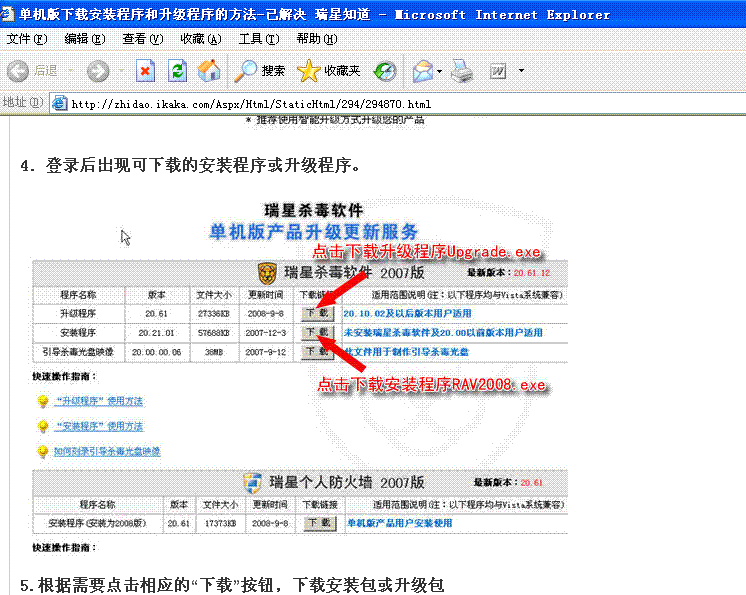Open the 如何刻录引导杀毒光盘映像 link
746x595 pixels.
(107, 451)
